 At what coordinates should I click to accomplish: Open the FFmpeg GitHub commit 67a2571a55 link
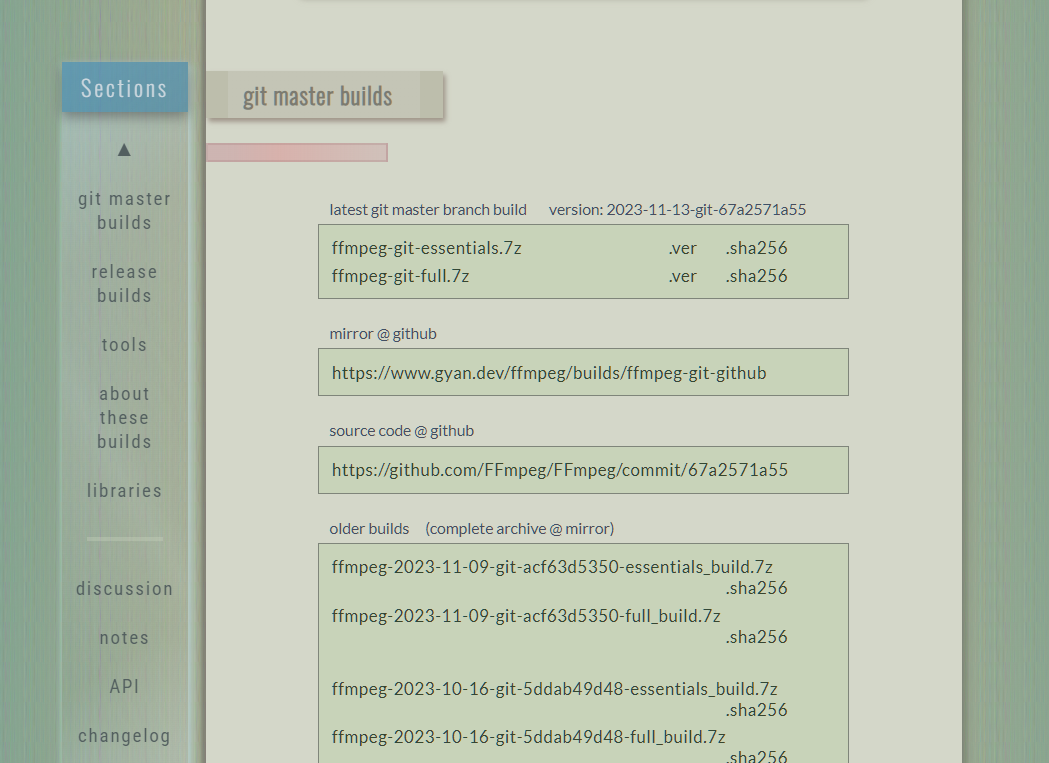point(559,470)
